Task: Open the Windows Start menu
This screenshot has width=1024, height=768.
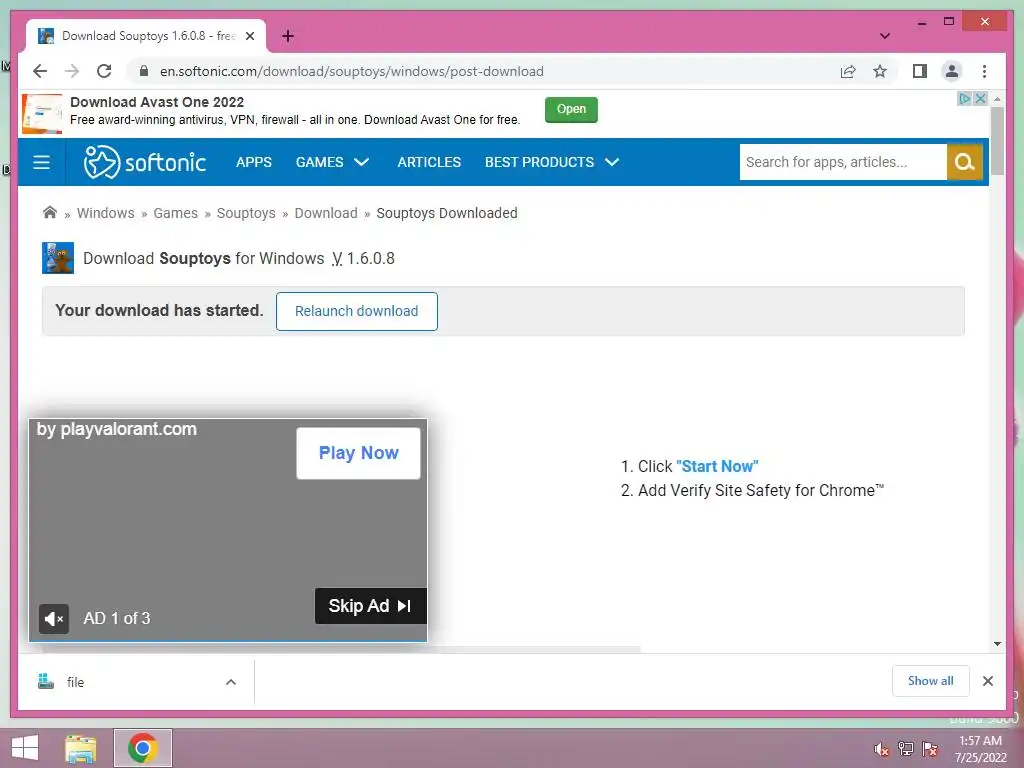Action: click(25, 748)
